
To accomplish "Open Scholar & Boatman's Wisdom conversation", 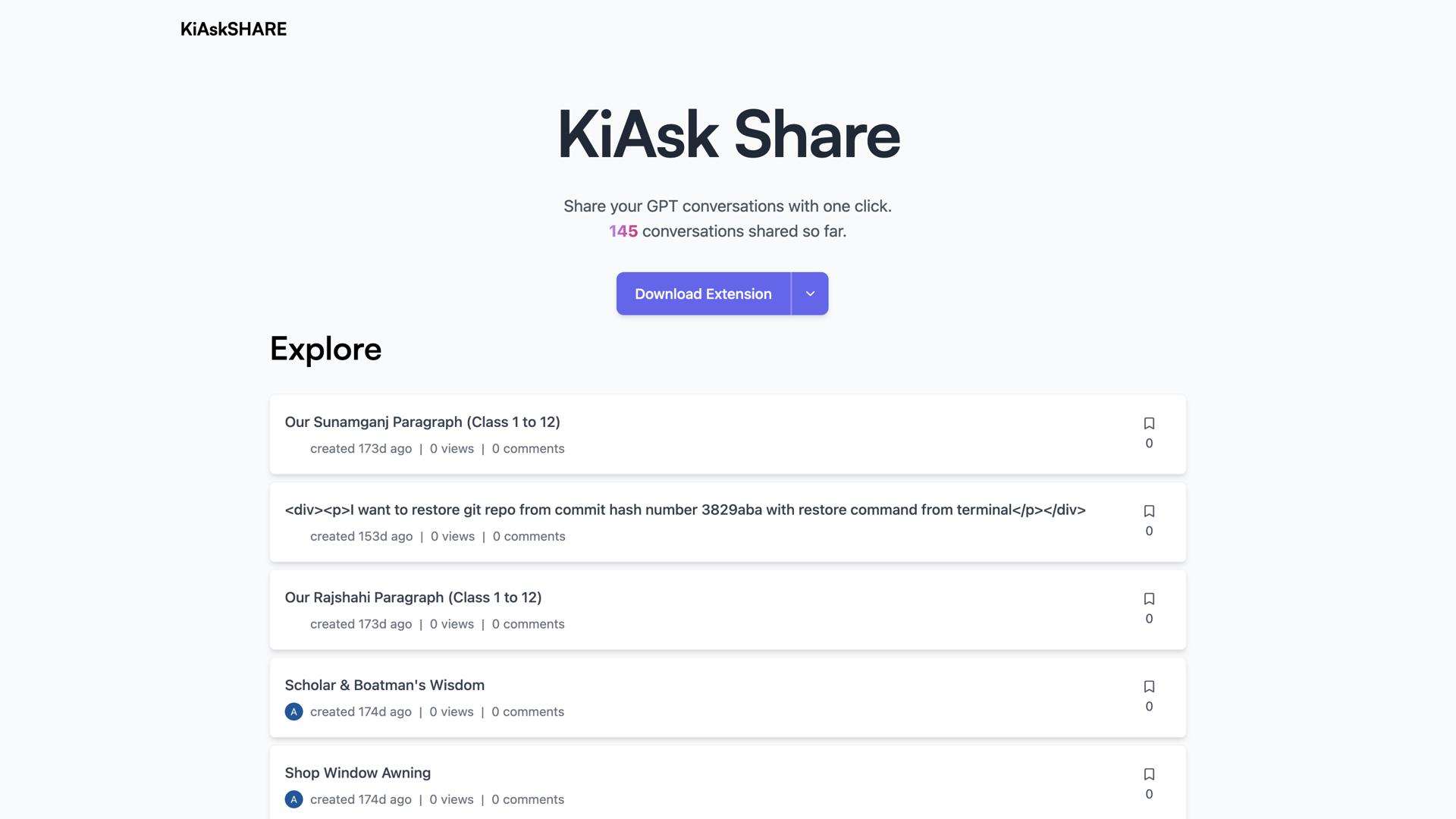I will click(x=384, y=685).
